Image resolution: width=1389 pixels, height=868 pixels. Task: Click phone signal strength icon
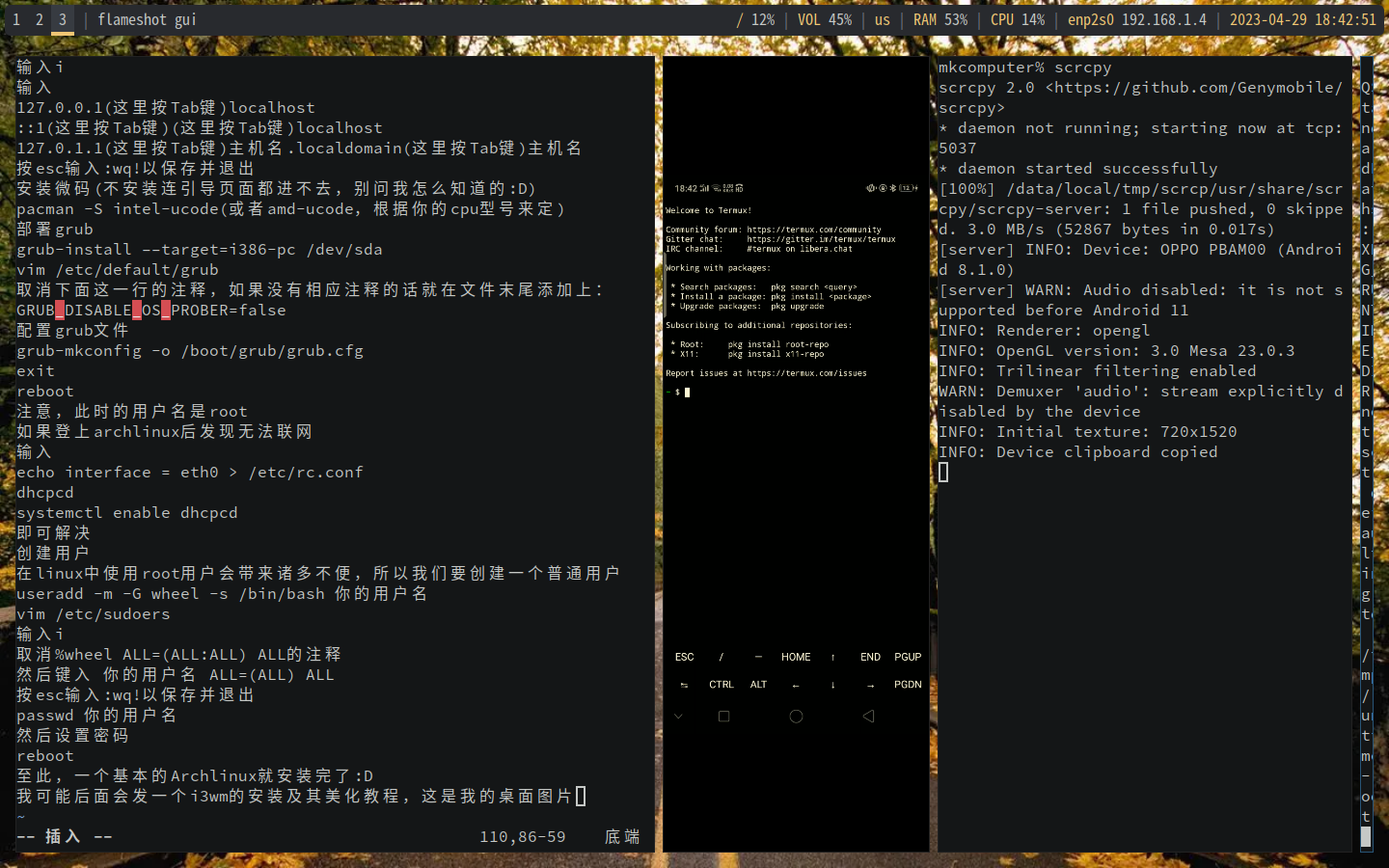click(705, 188)
